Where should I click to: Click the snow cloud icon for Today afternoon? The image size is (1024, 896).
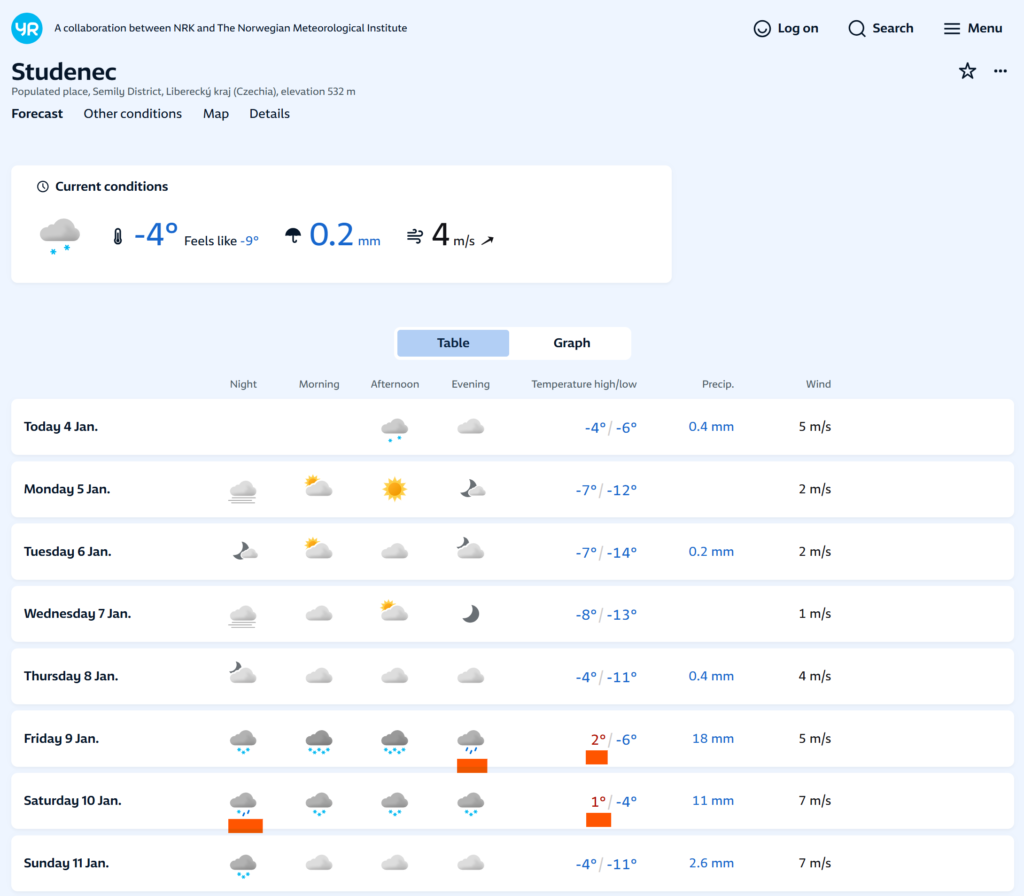coord(395,429)
